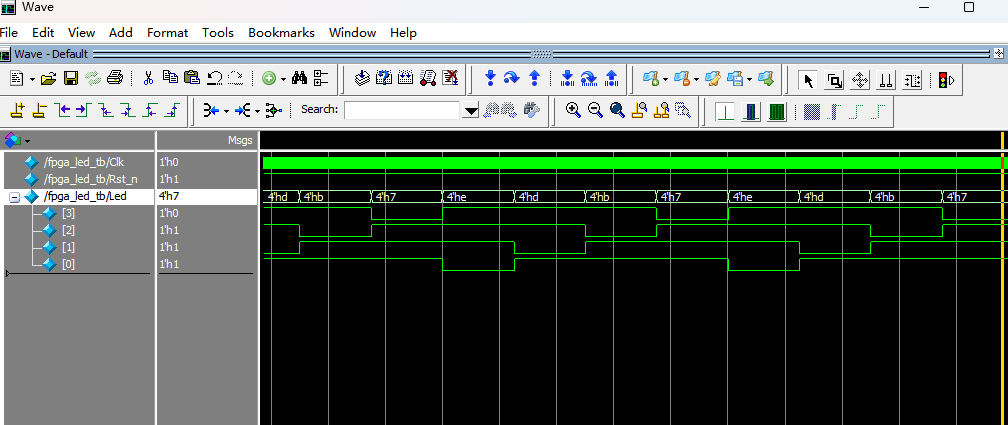Click the Cut scissors icon
Viewport: 1008px width, 425px height.
tap(148, 78)
